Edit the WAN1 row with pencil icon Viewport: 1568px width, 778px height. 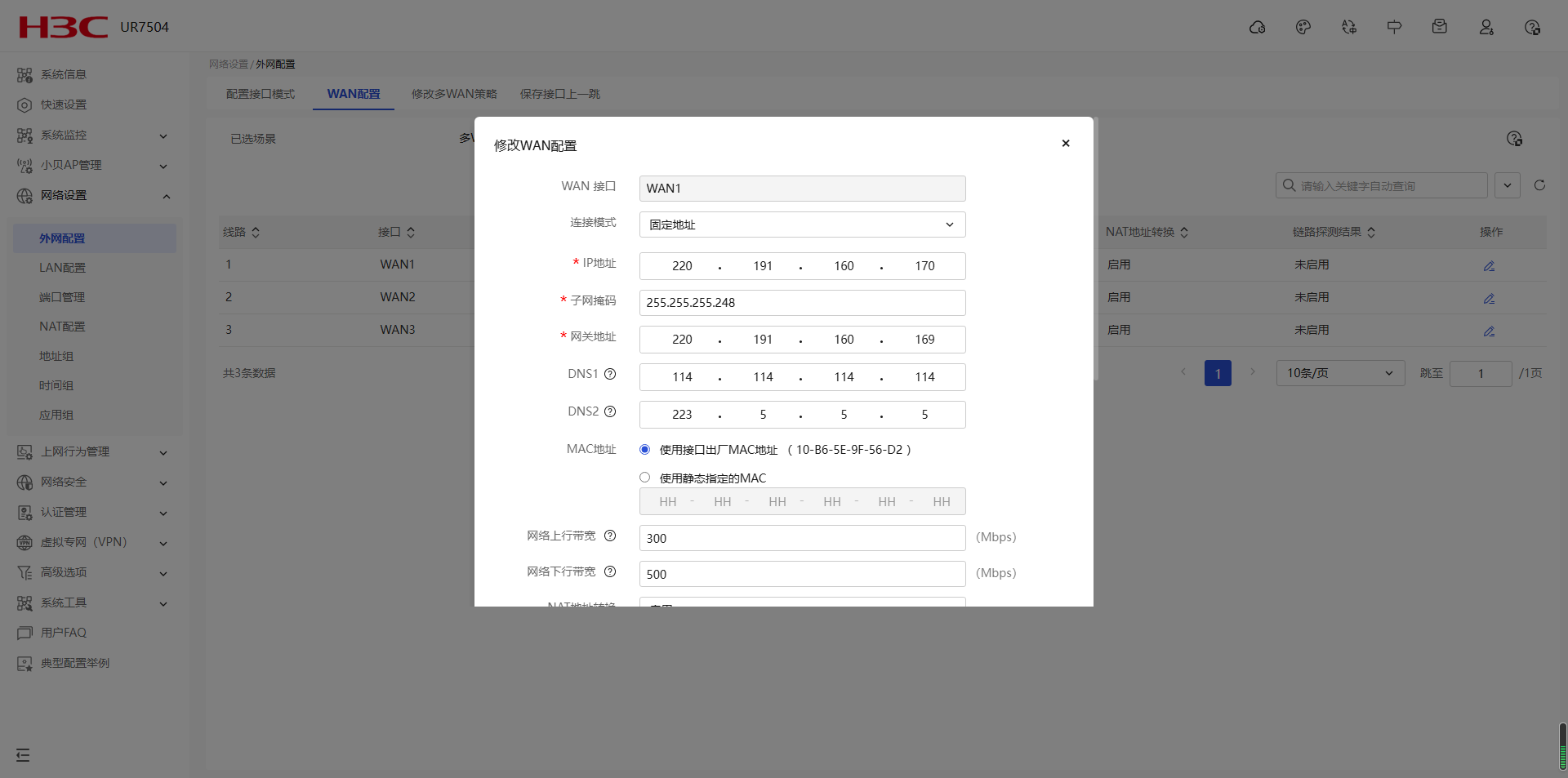click(1489, 265)
